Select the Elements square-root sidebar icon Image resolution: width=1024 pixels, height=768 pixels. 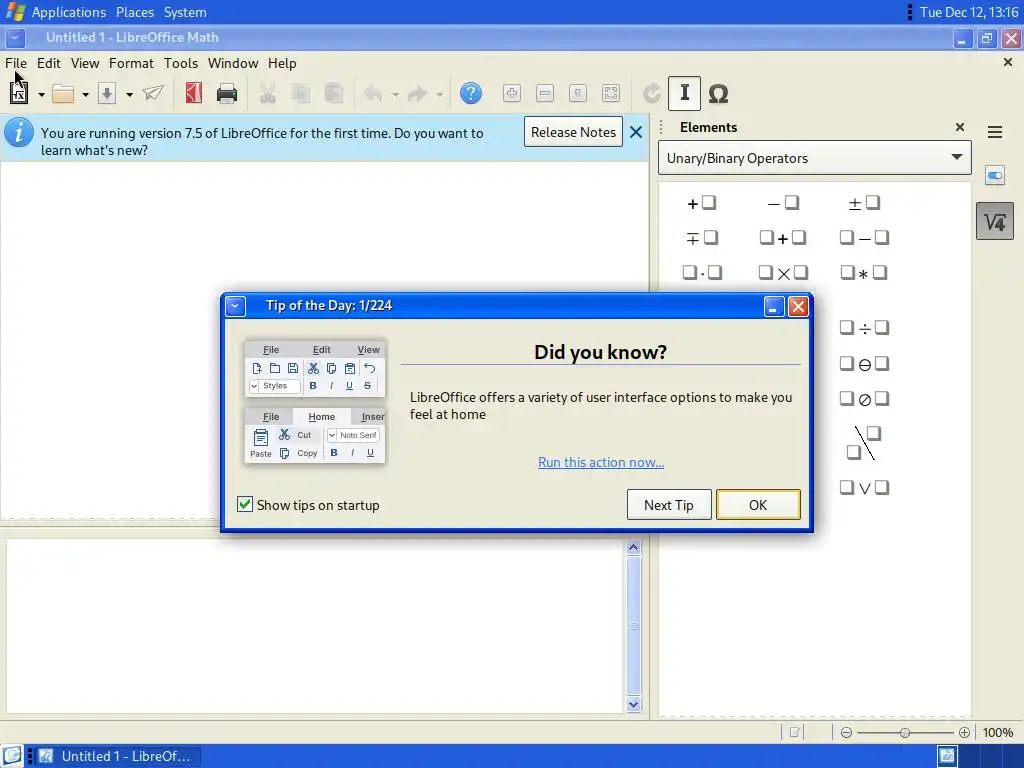point(995,222)
